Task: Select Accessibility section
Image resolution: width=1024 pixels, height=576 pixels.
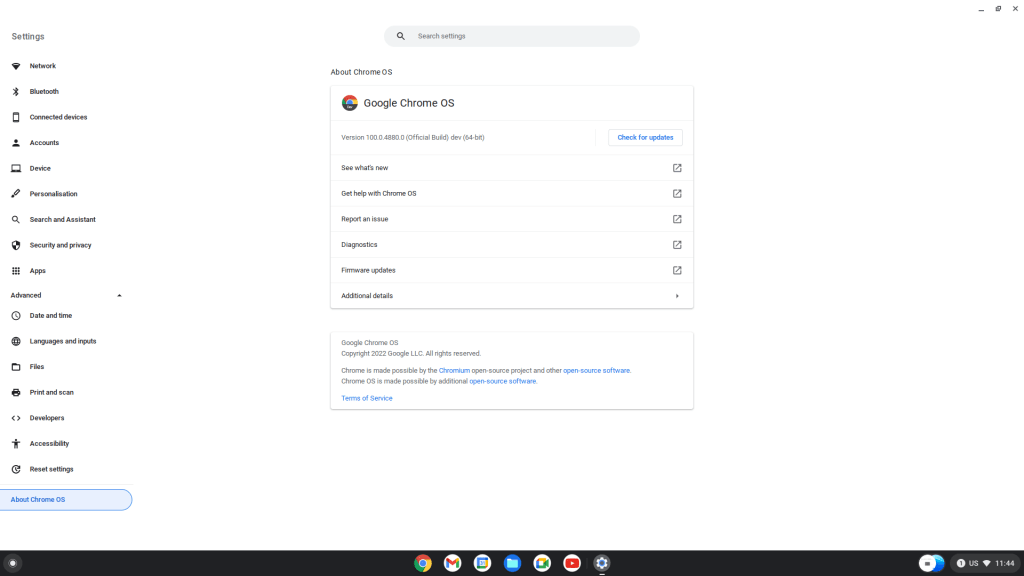Action: (x=49, y=443)
